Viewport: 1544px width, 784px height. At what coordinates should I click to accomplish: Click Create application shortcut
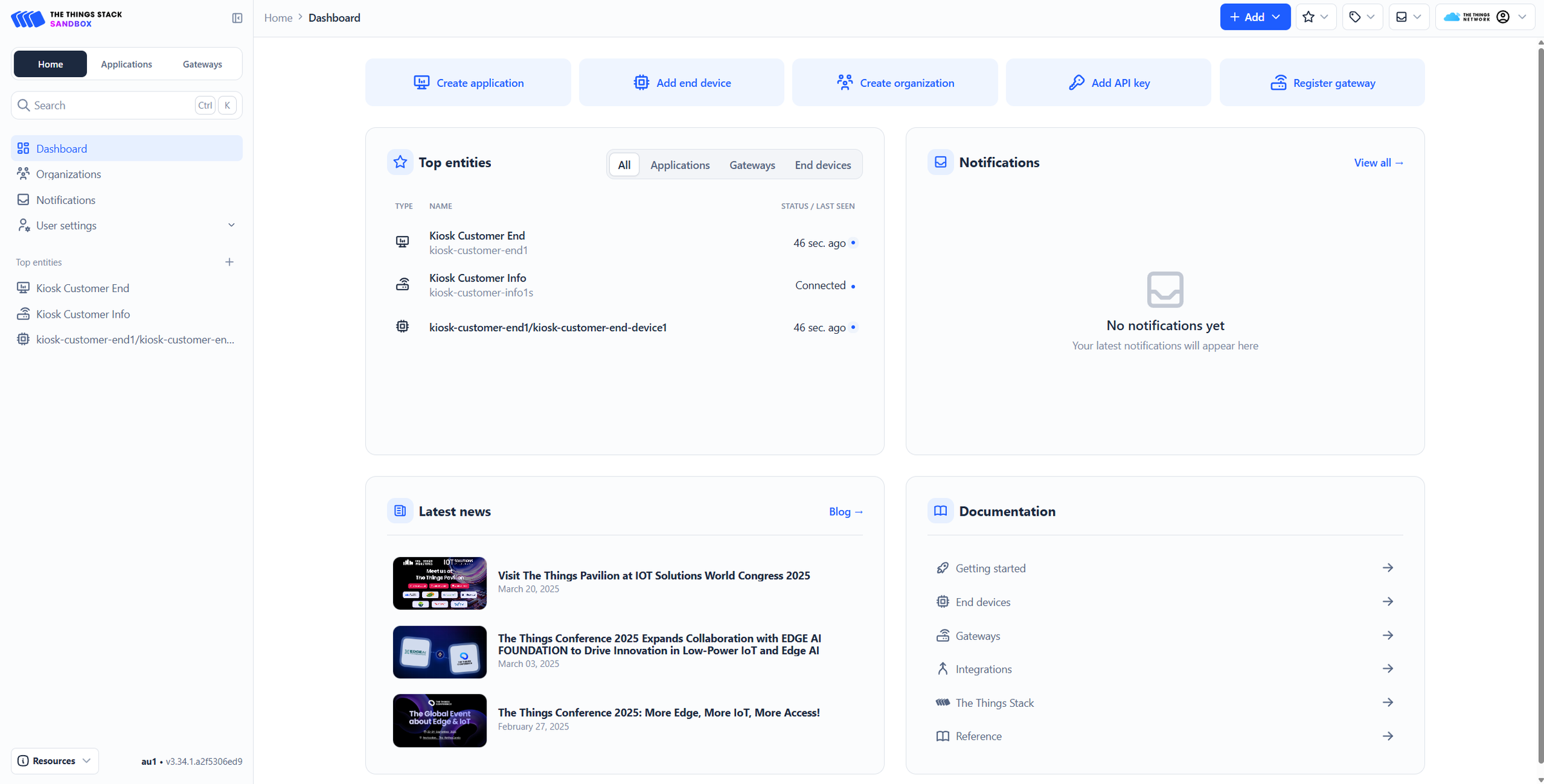pyautogui.click(x=468, y=82)
